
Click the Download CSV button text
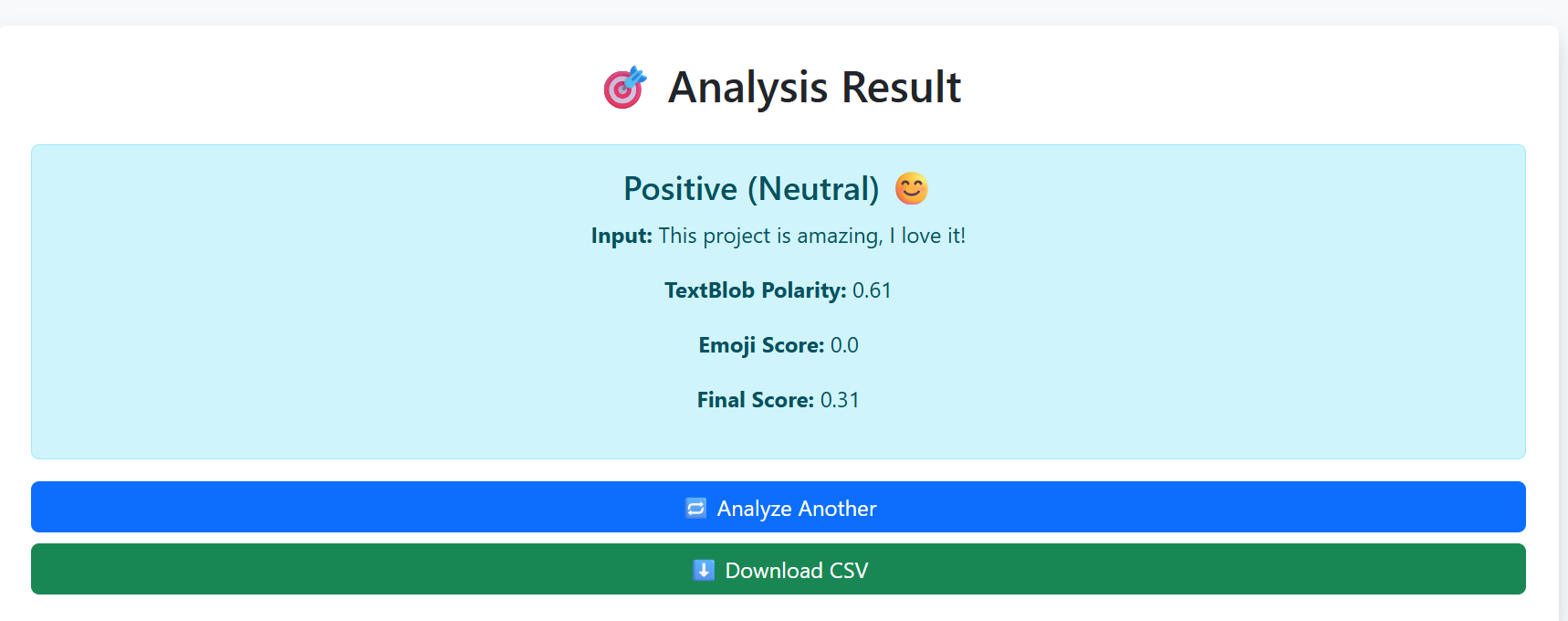click(797, 570)
